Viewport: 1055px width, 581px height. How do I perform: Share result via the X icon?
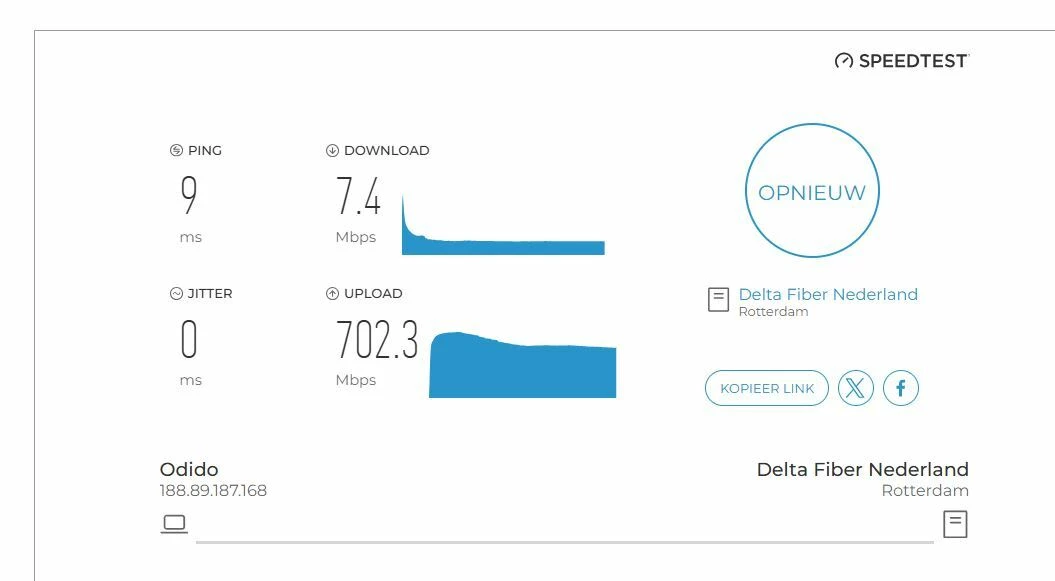pos(855,388)
